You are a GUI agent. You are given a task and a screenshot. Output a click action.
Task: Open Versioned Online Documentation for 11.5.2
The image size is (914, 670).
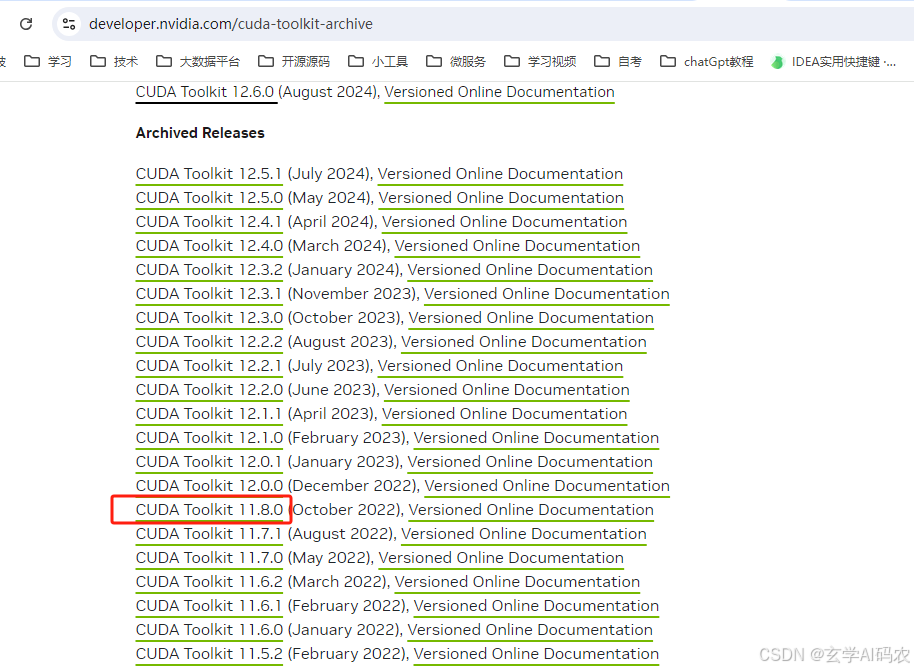pos(536,654)
